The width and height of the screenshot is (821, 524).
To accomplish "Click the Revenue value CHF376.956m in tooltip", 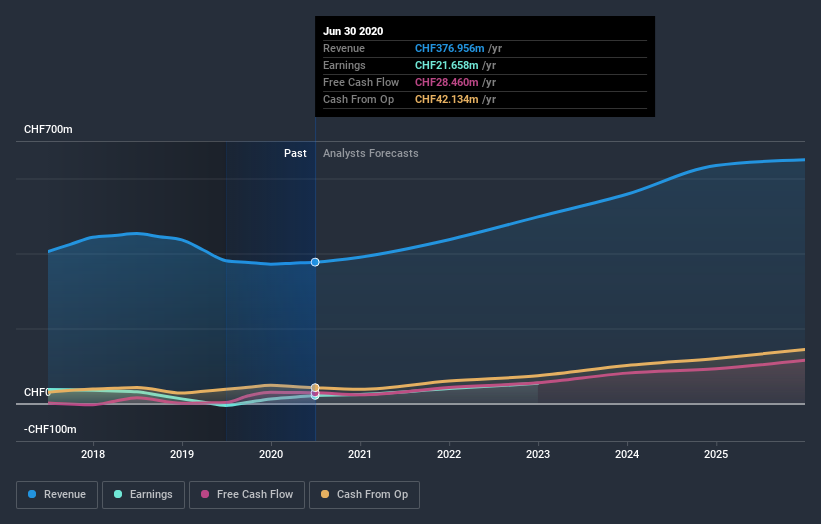I will coord(450,48).
